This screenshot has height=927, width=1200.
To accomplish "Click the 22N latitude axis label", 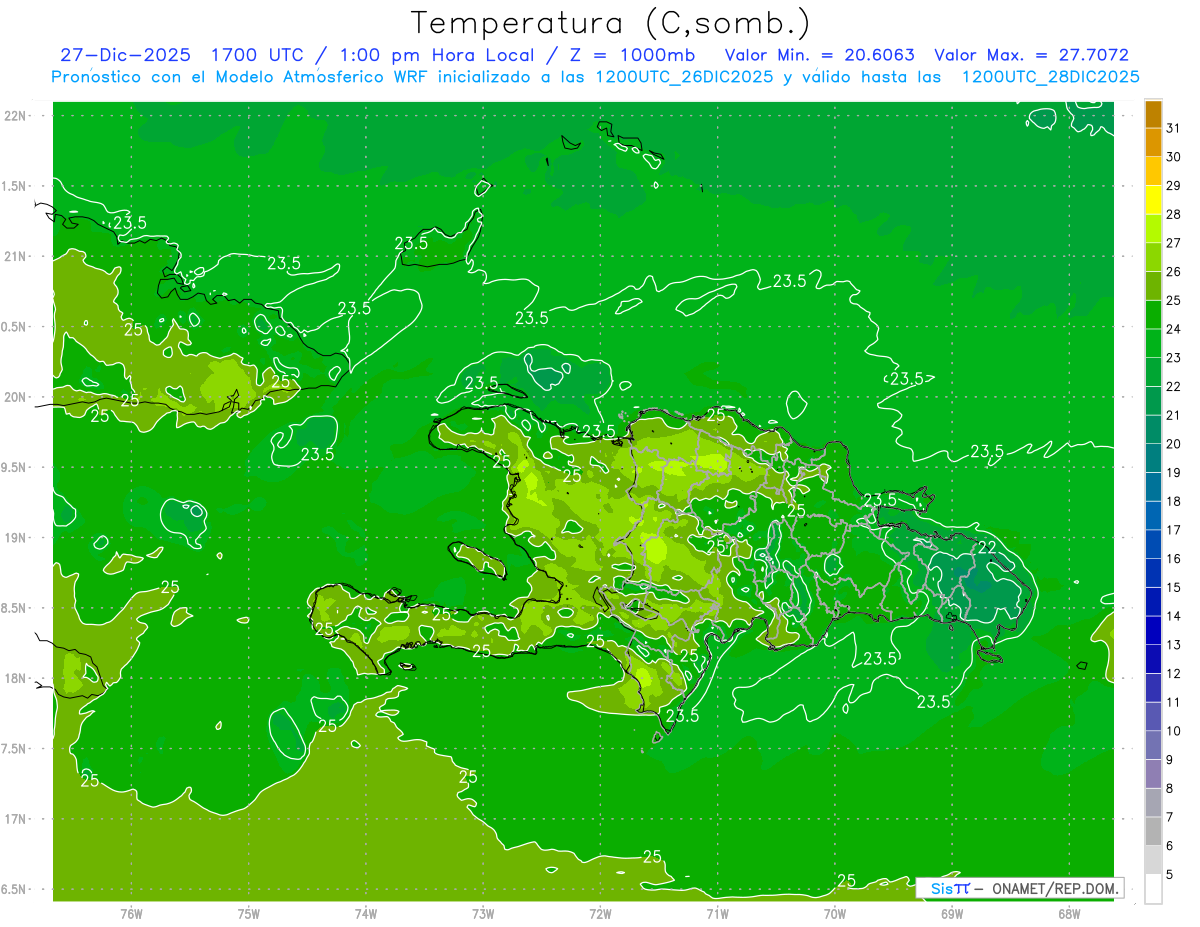I will coord(16,115).
